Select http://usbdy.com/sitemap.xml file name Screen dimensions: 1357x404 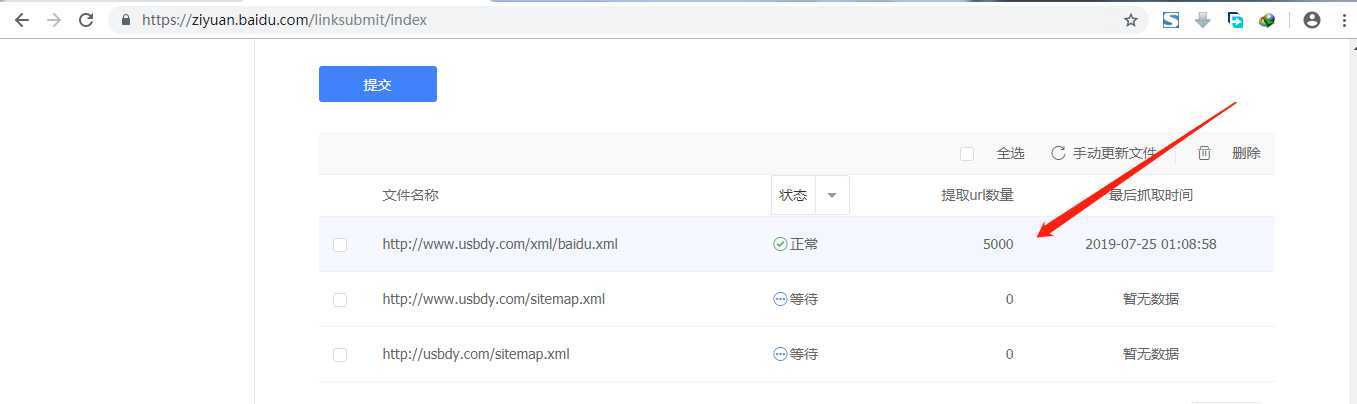pyautogui.click(x=476, y=354)
